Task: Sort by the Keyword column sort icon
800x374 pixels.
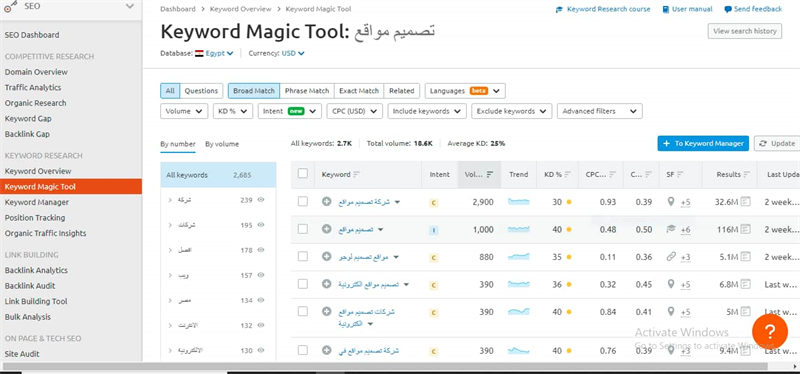Action: [x=356, y=174]
